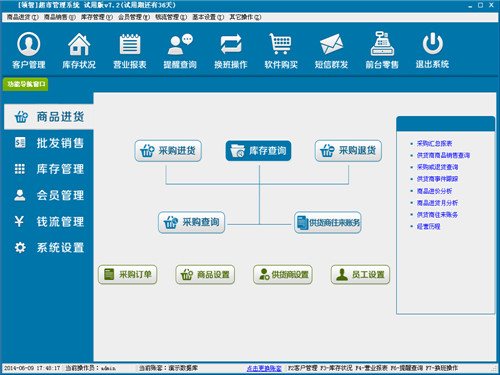This screenshot has height=375, width=500.
Task: Open 软件购买 shopping cart icon
Action: (281, 50)
